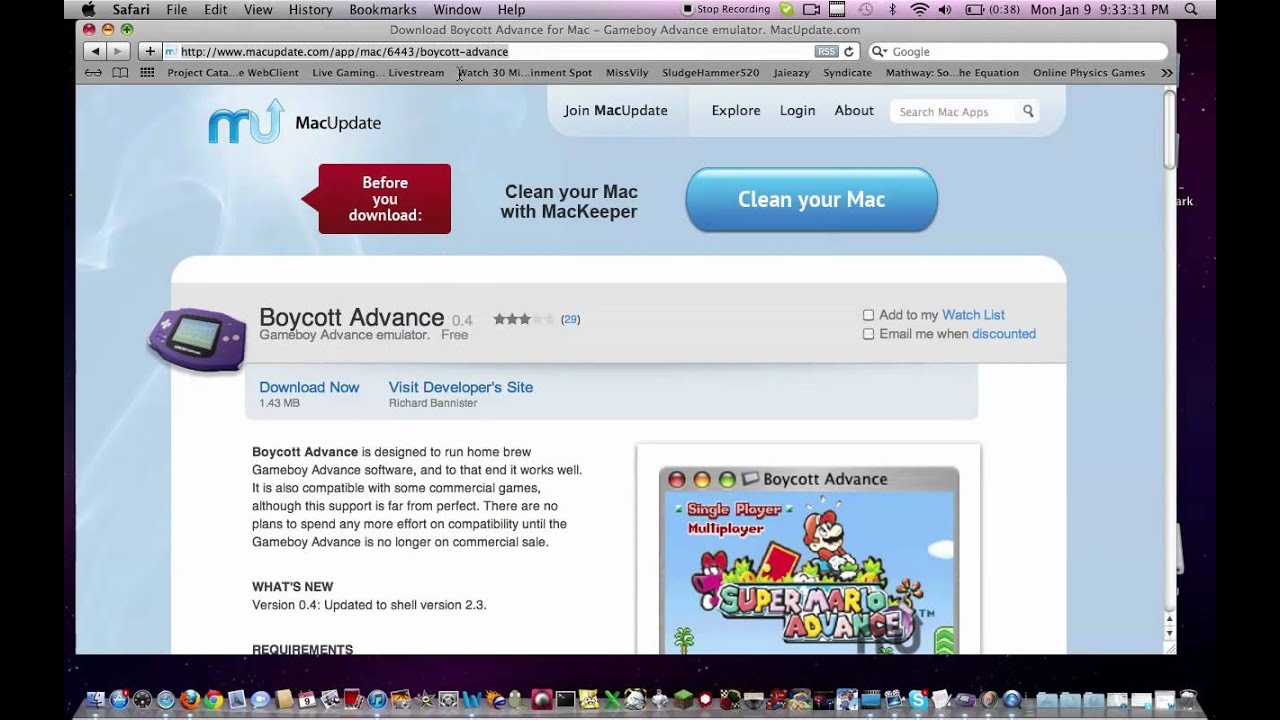1280x720 pixels.
Task: Click the RSS badge in the address bar
Action: (x=826, y=51)
